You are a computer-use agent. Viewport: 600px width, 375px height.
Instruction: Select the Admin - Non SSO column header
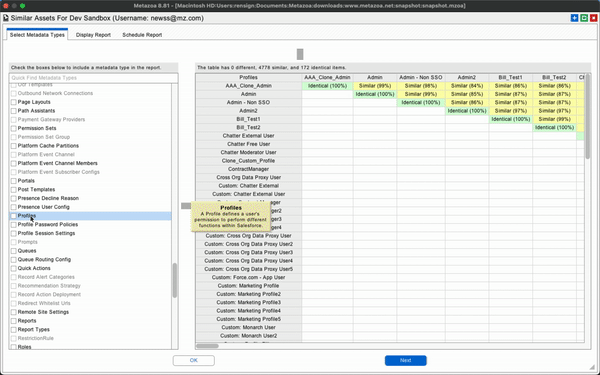(x=421, y=77)
